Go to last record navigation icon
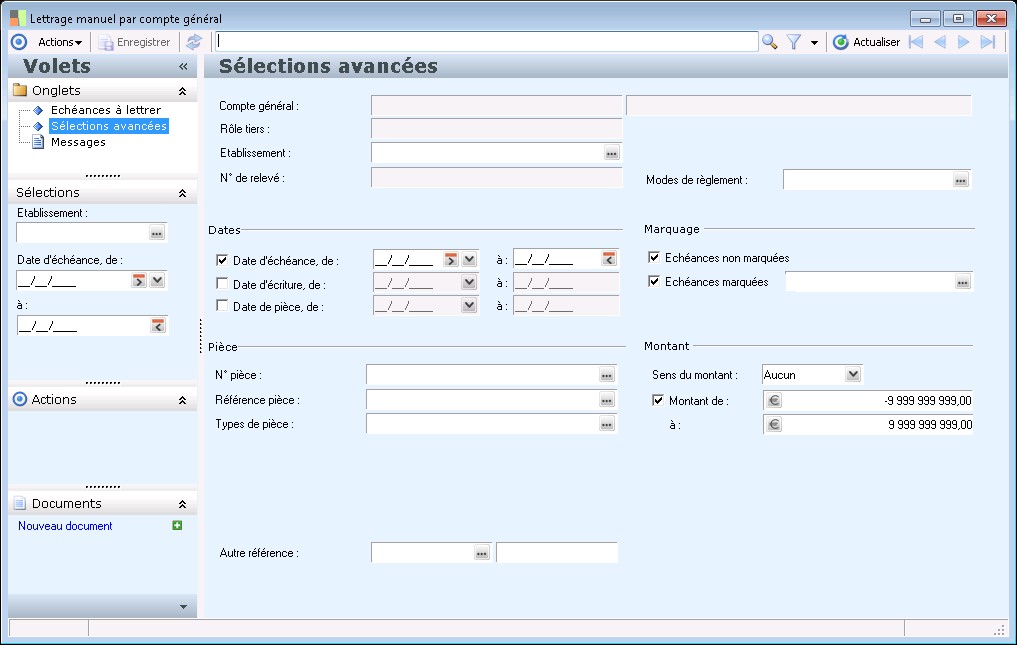Screen dimensions: 1017x645 pyautogui.click(x=988, y=42)
